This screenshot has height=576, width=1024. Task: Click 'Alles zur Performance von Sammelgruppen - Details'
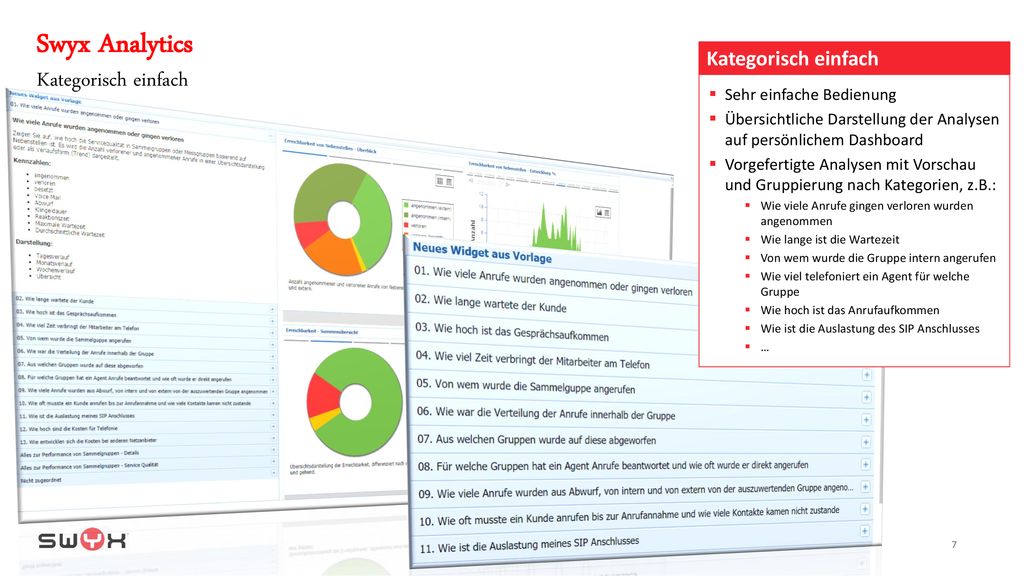point(80,453)
